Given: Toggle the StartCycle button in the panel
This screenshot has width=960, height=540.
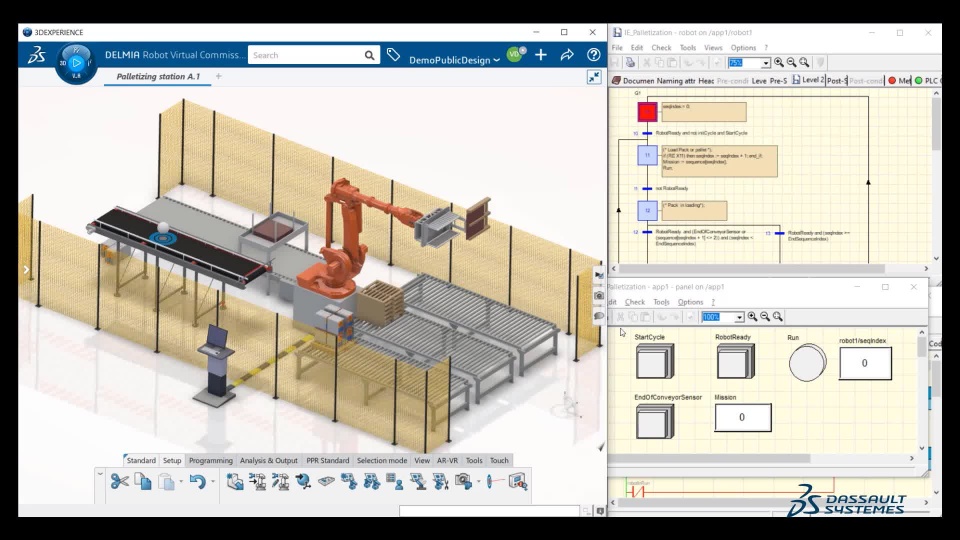Looking at the screenshot, I should [654, 362].
